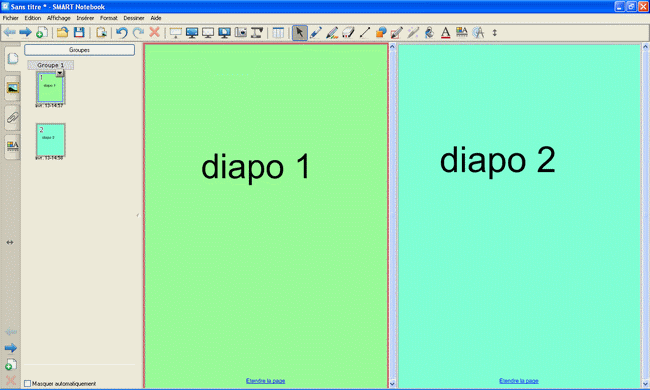Screen dimensions: 650x390
Task: Select the diapo 2 page thumbnail
Action: 50,140
